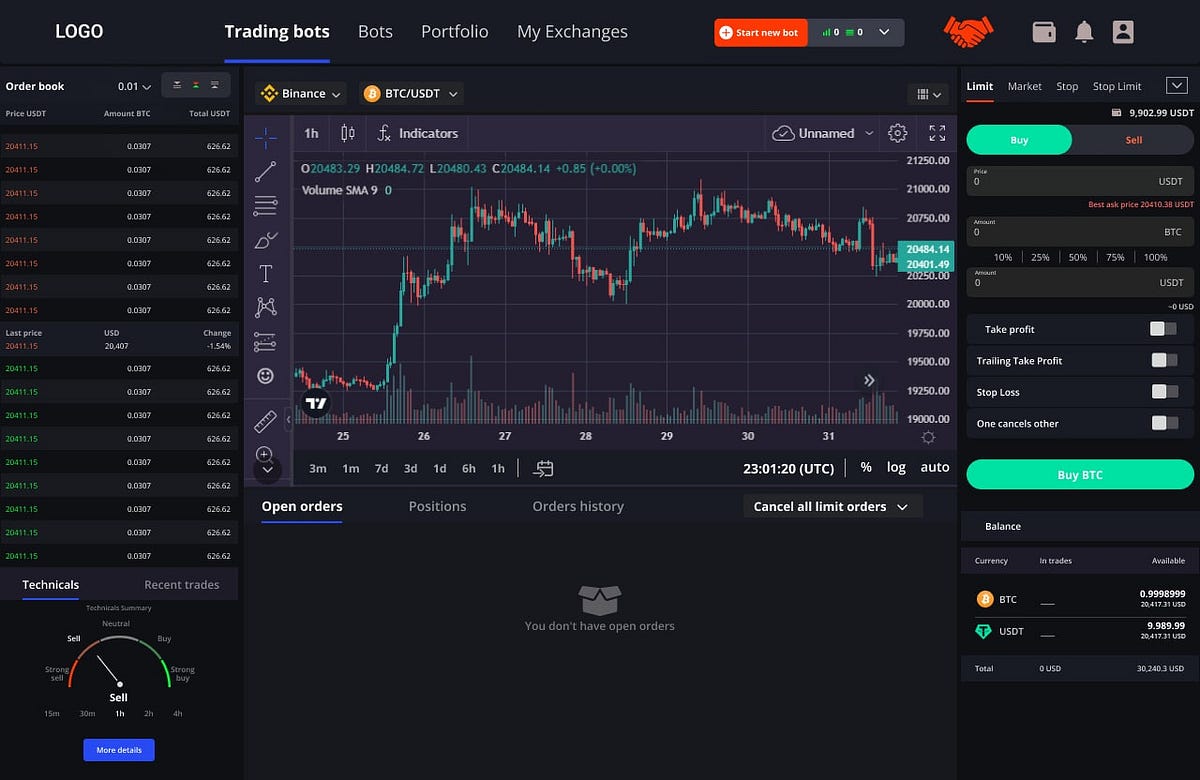Select the 50% amount slider mark
Viewport: 1200px width, 780px height.
pyautogui.click(x=1078, y=257)
